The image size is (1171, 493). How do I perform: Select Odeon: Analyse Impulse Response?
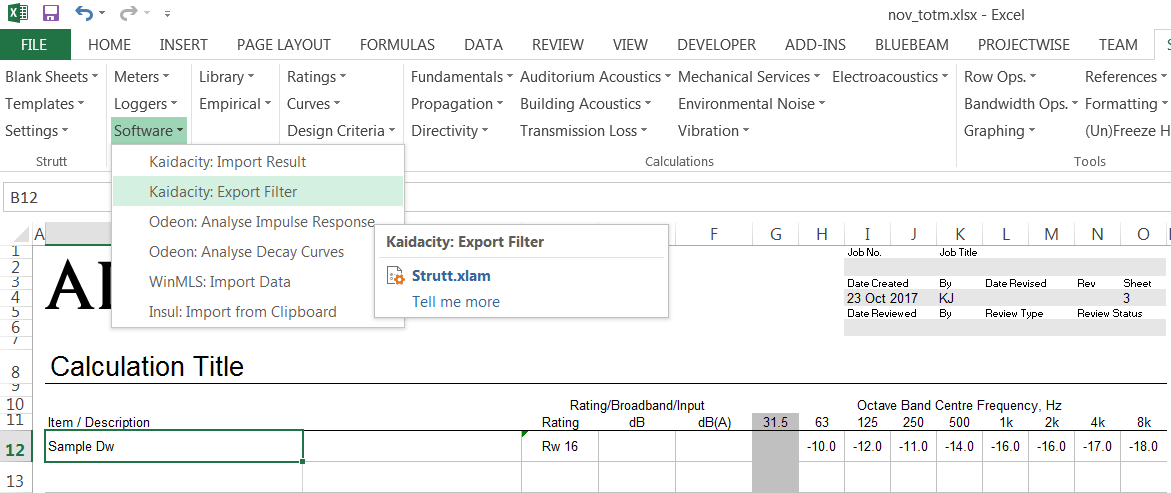tap(258, 222)
